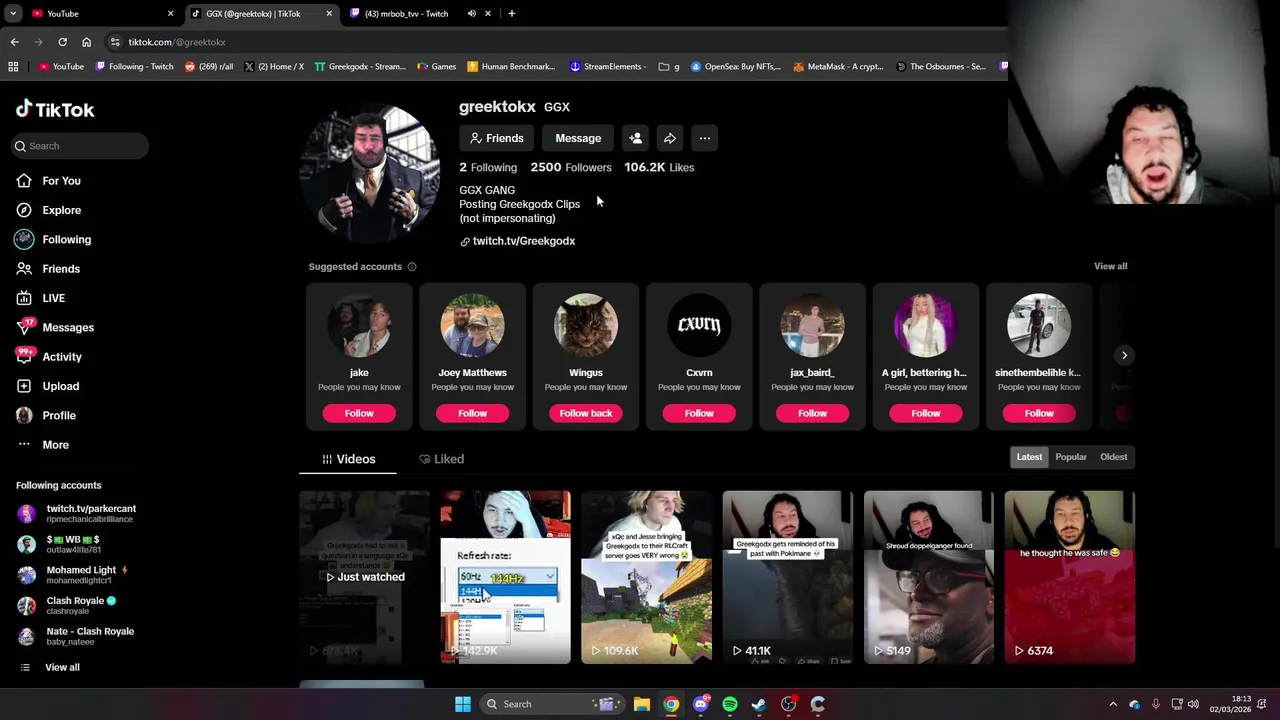Click the TikTok logo
Image resolution: width=1280 pixels, height=720 pixels.
pyautogui.click(x=55, y=109)
